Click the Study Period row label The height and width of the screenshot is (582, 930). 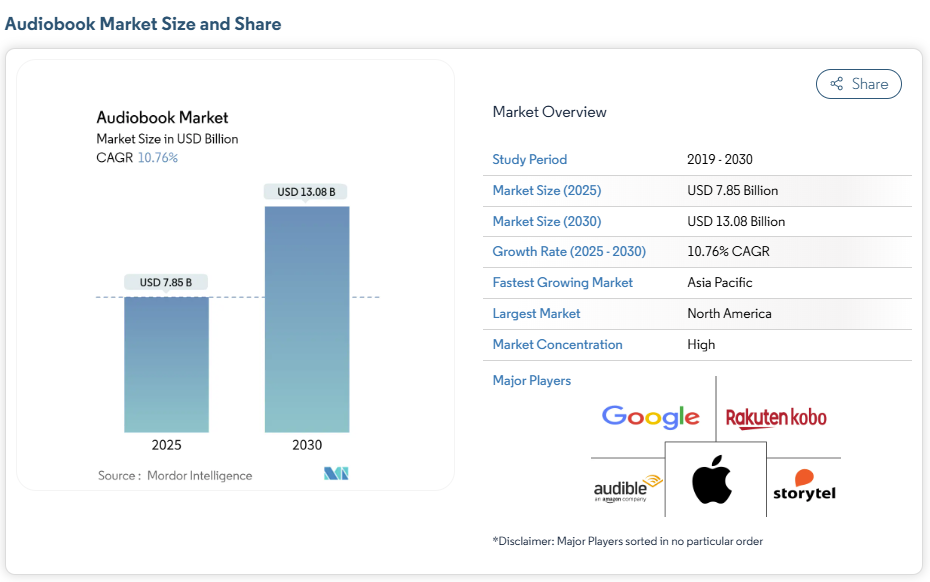(529, 159)
